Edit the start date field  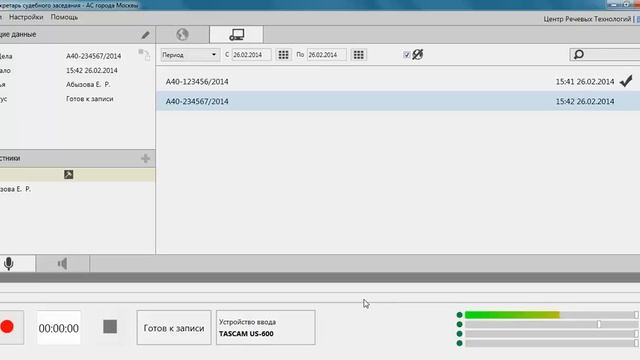(x=251, y=55)
